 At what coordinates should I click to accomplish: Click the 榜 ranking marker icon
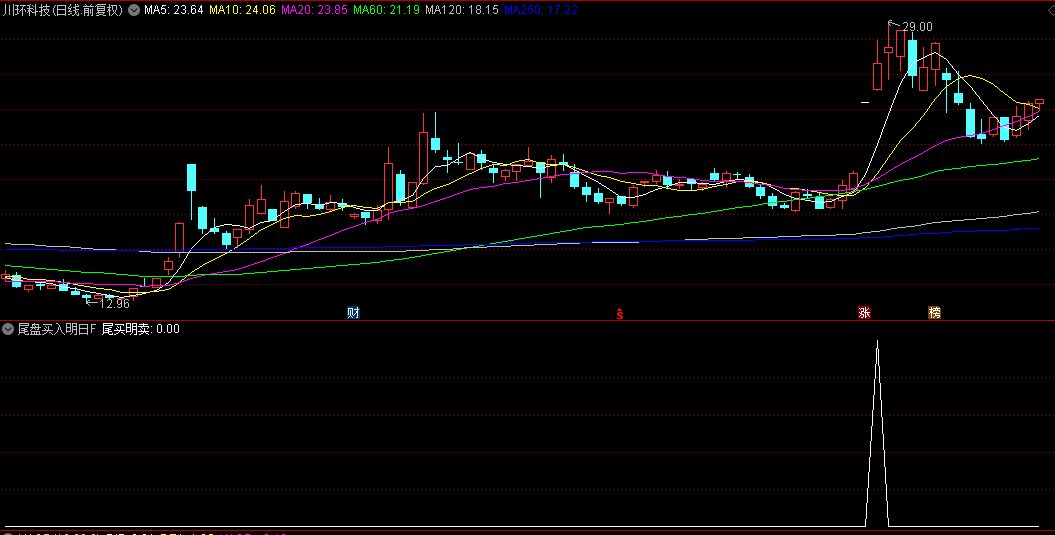pyautogui.click(x=934, y=312)
